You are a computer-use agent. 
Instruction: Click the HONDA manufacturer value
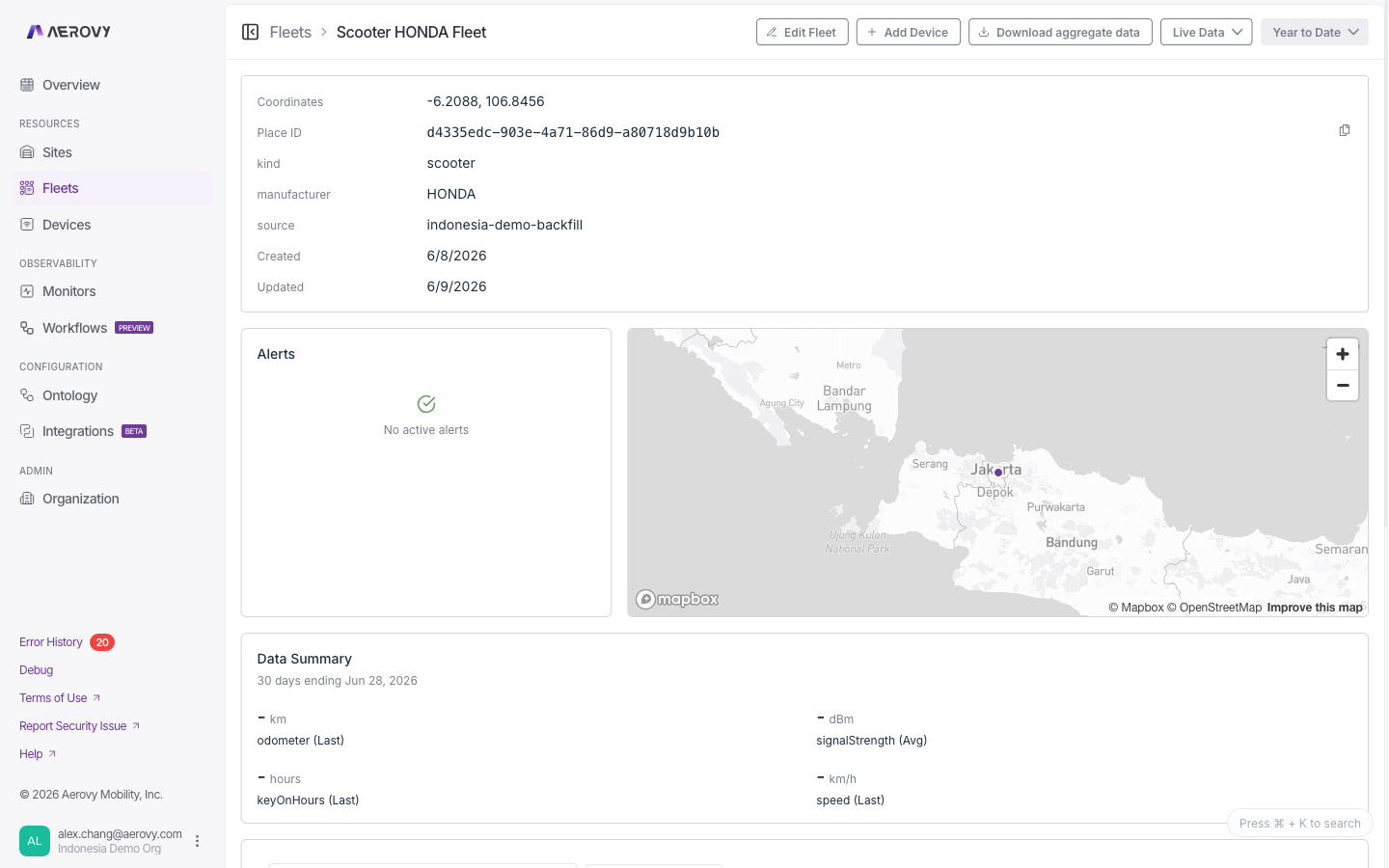[451, 194]
